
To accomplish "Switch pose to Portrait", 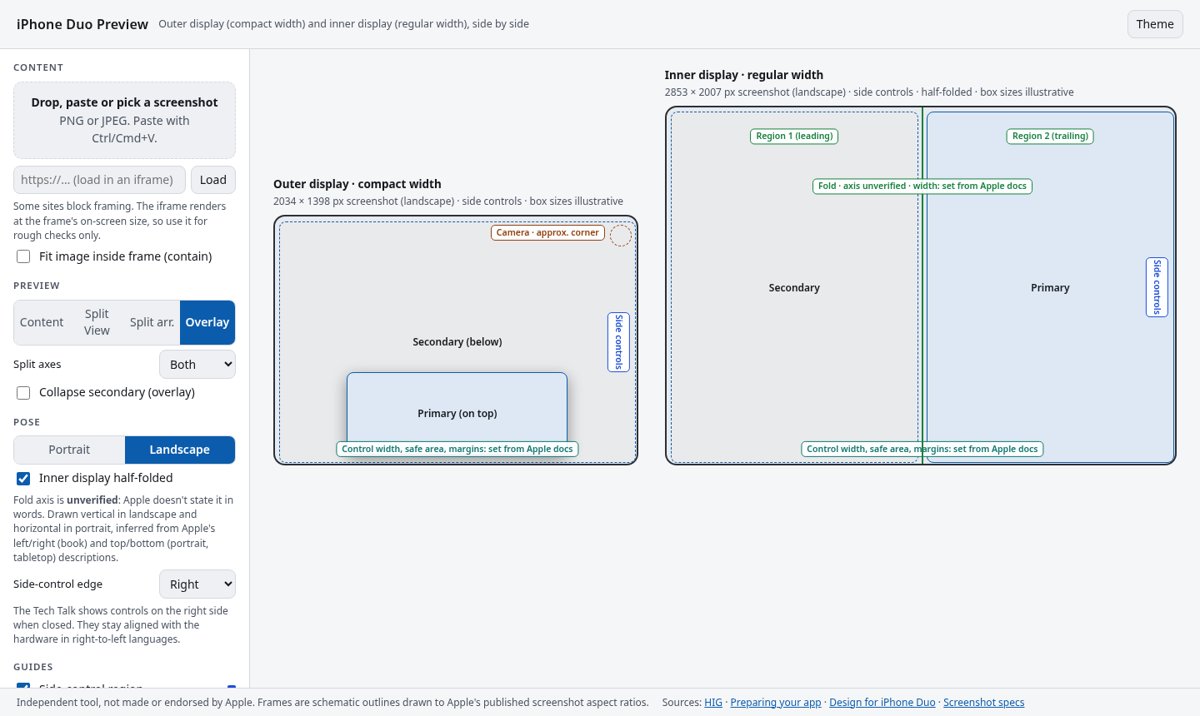I will coord(69,450).
